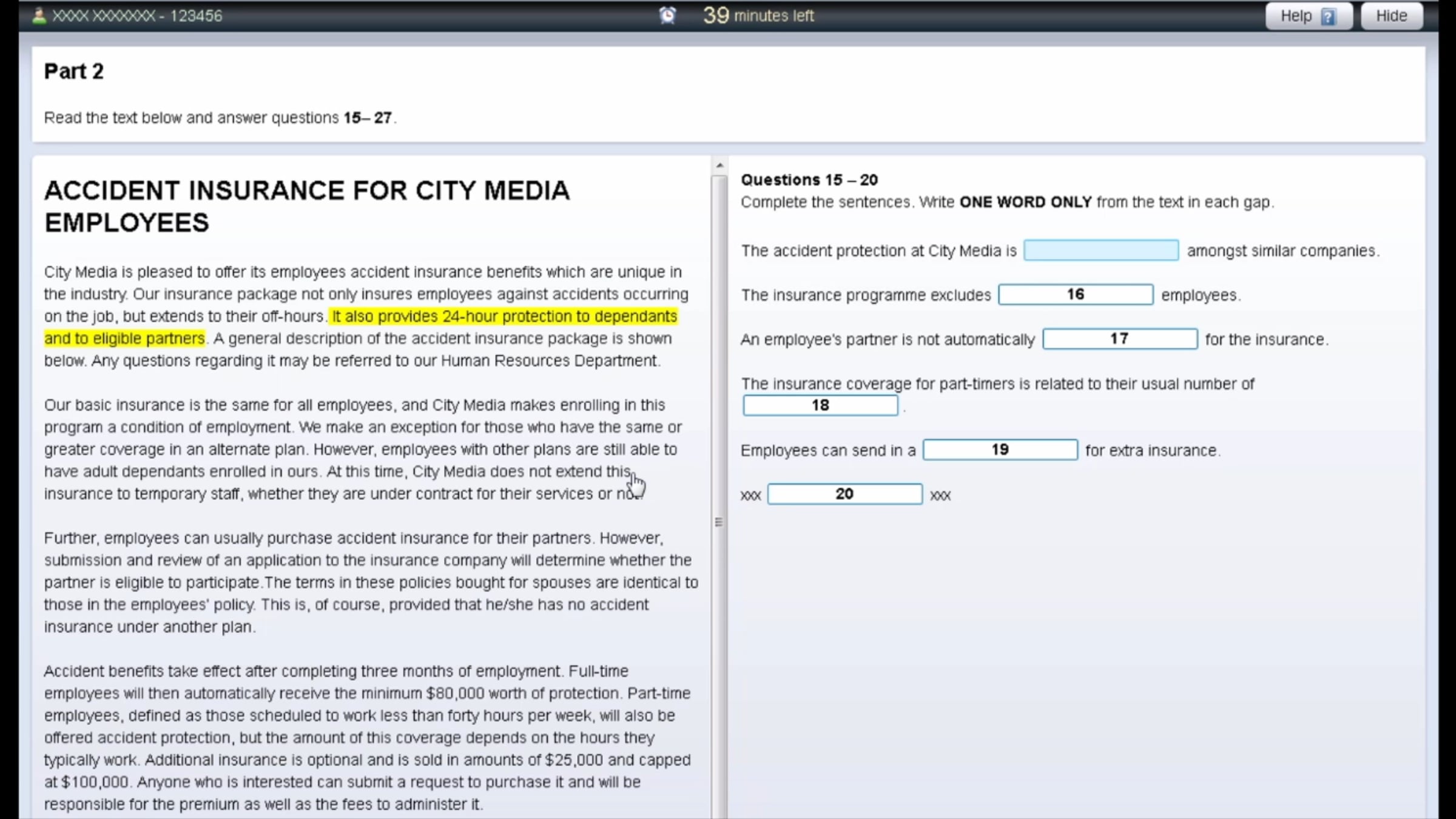Click the '39 minutes left' timer text
This screenshot has height=819, width=1456.
[x=758, y=15]
